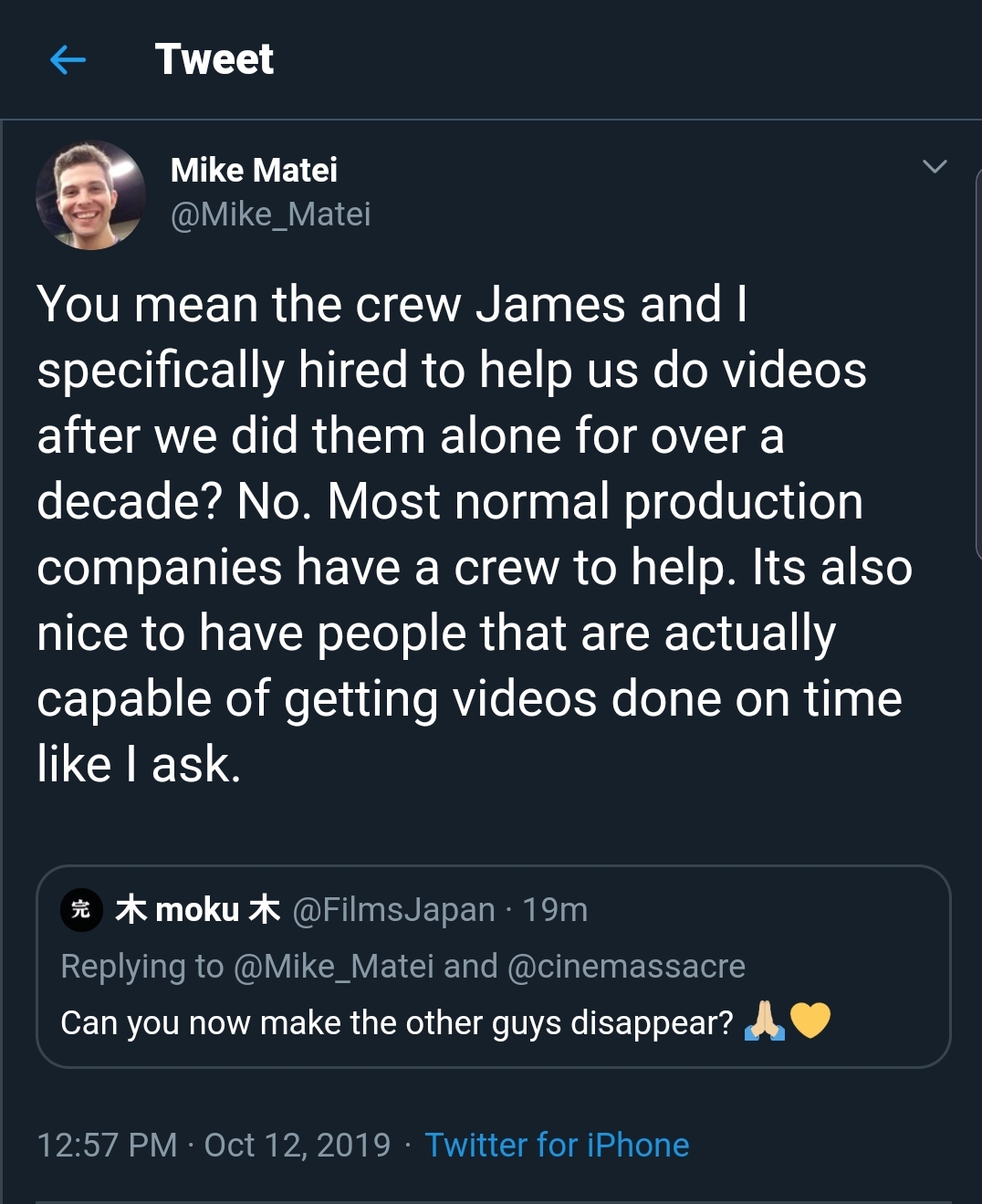Image resolution: width=982 pixels, height=1204 pixels.
Task: Click the yellow heart emoji
Action: point(810,1021)
